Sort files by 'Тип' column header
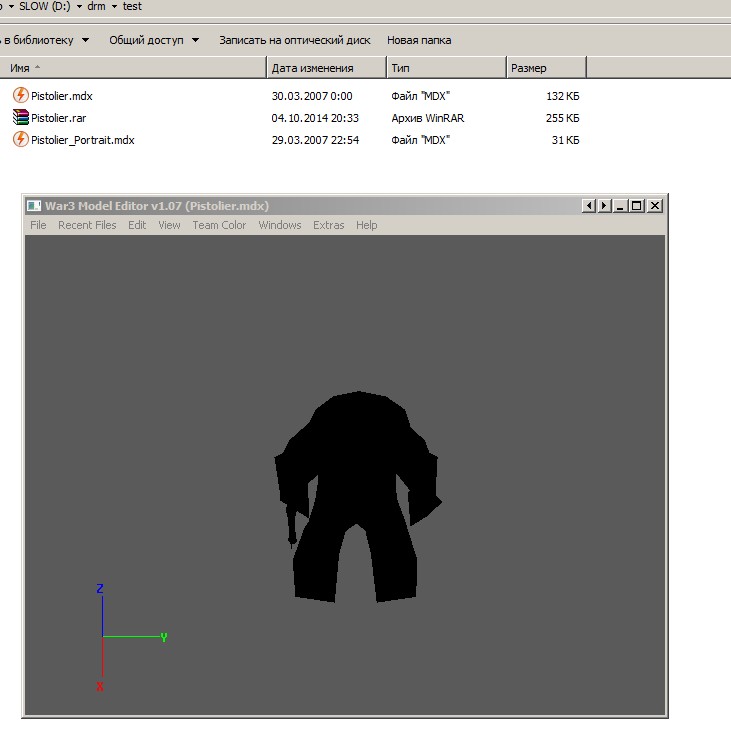The width and height of the screenshot is (731, 737). (x=447, y=68)
